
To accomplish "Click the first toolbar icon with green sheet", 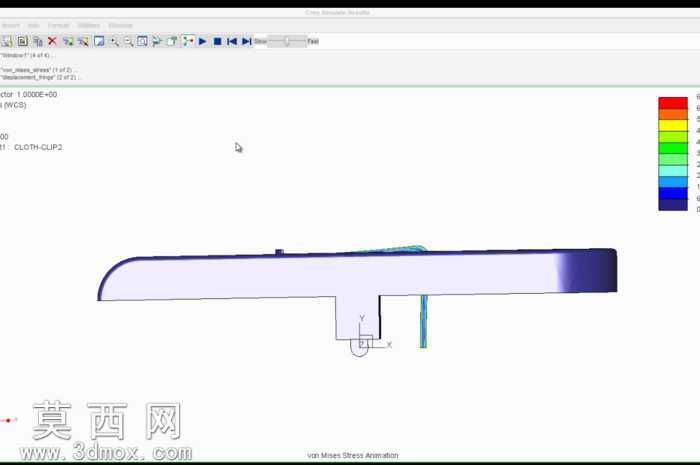I will (7, 42).
